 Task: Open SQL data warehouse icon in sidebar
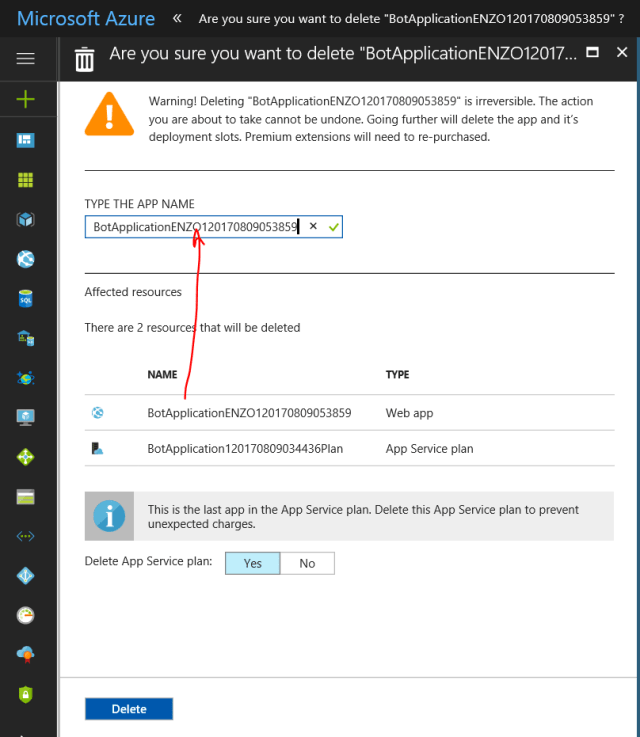point(25,338)
